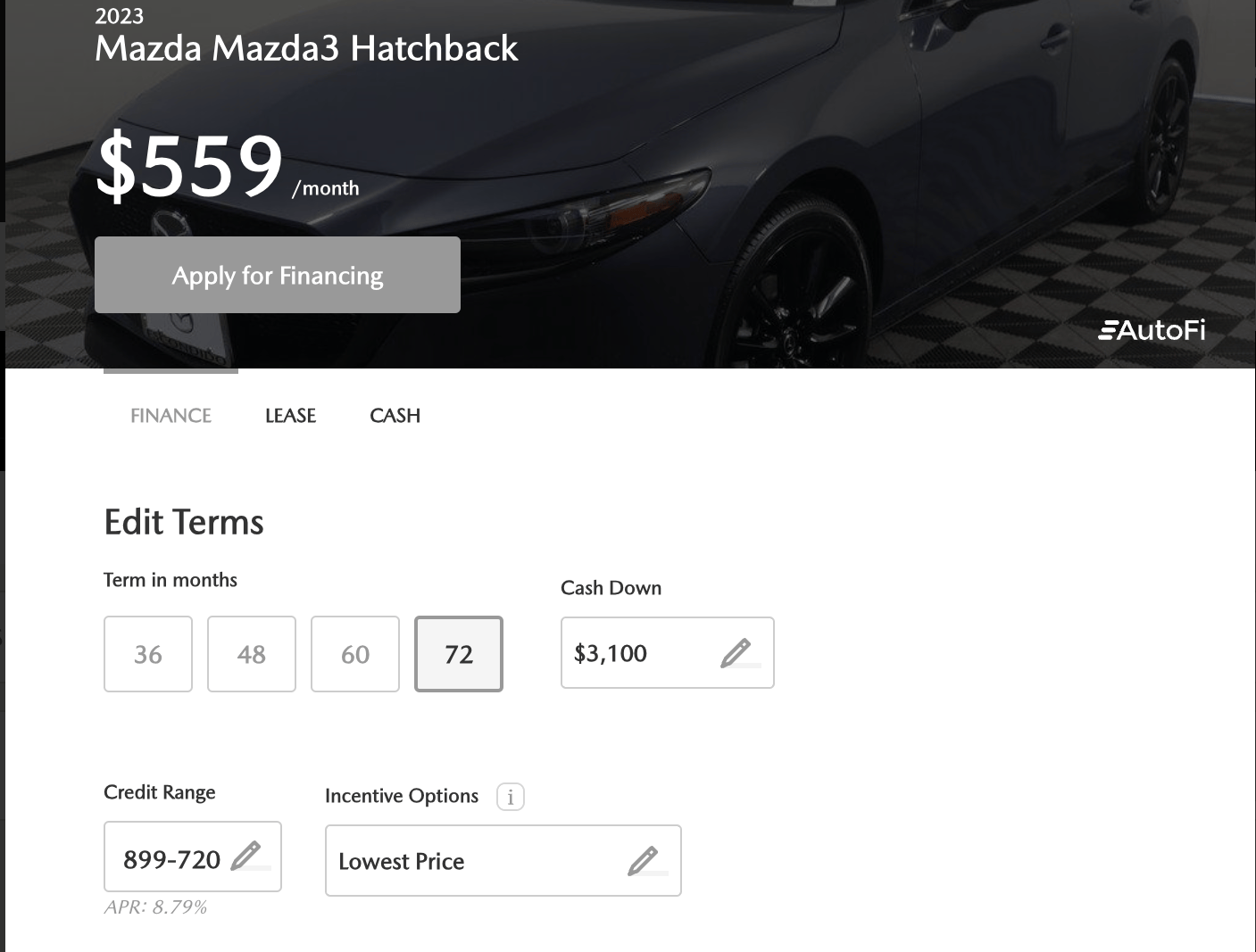
Task: Click the AutoFi logo
Action: click(x=1152, y=331)
